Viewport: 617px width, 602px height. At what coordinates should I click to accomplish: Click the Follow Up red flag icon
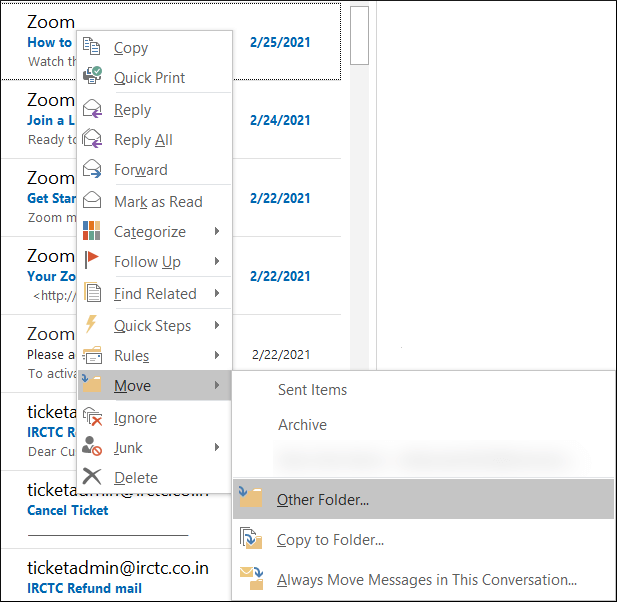[x=92, y=260]
